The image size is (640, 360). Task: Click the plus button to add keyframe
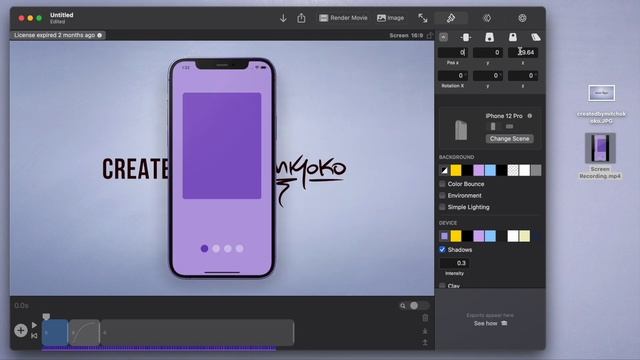click(21, 331)
